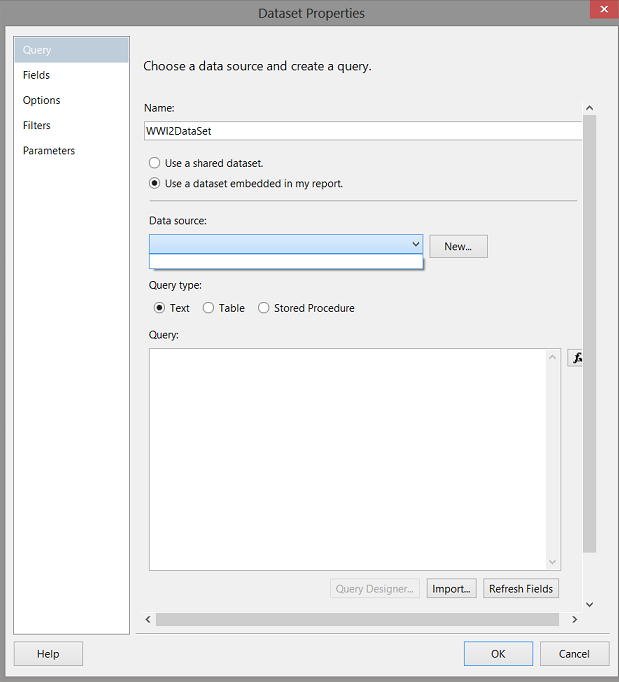Click the Import... button
619x682 pixels.
(451, 589)
